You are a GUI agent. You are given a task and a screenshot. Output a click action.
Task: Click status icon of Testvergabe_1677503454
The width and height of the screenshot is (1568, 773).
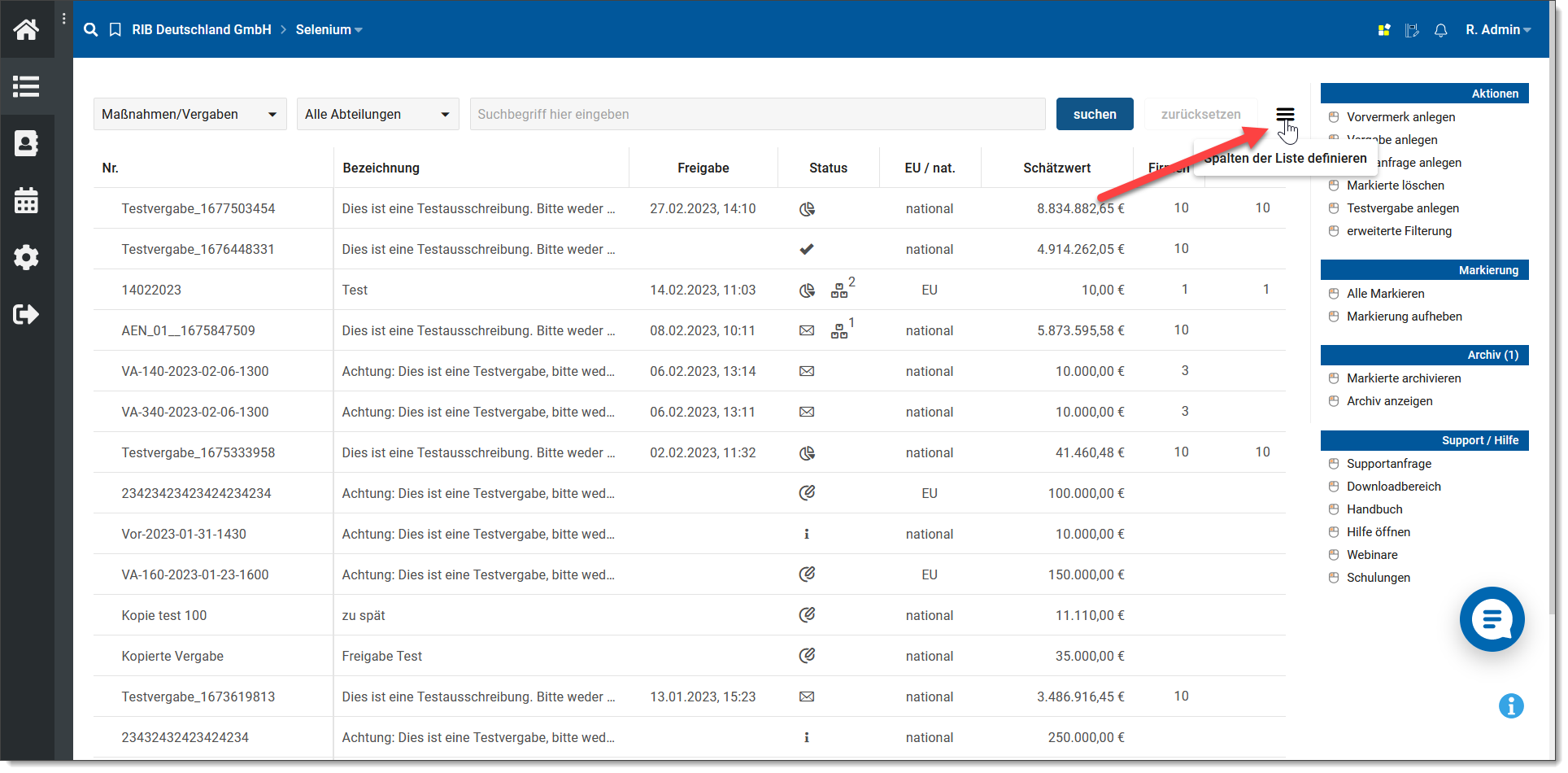pos(807,208)
